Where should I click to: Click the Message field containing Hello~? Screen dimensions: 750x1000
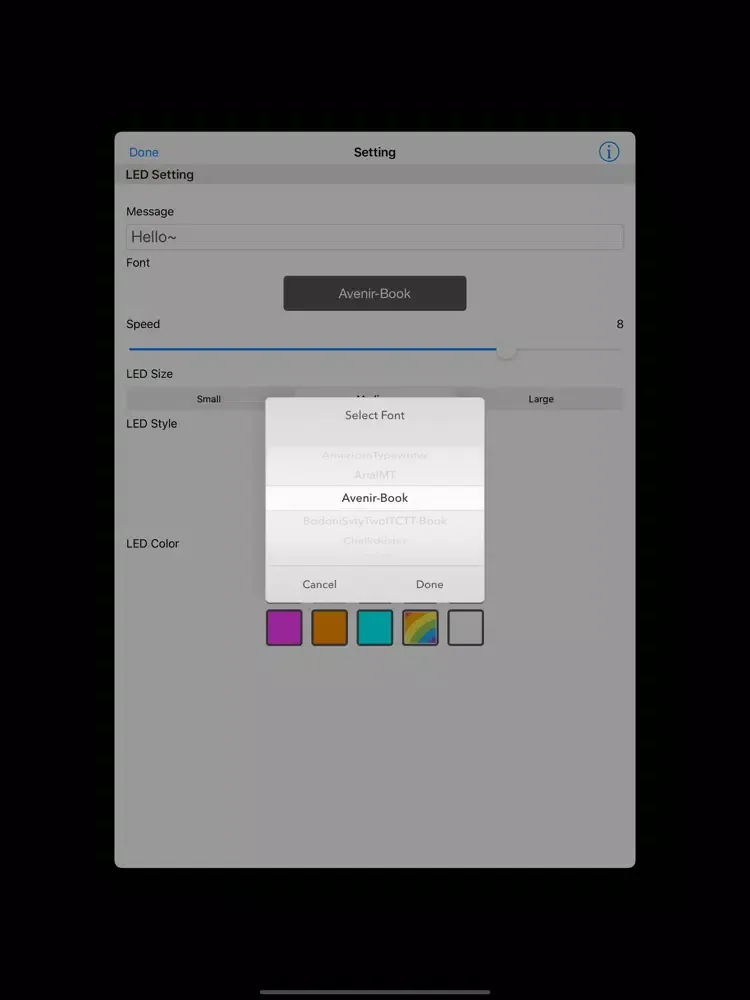point(374,237)
